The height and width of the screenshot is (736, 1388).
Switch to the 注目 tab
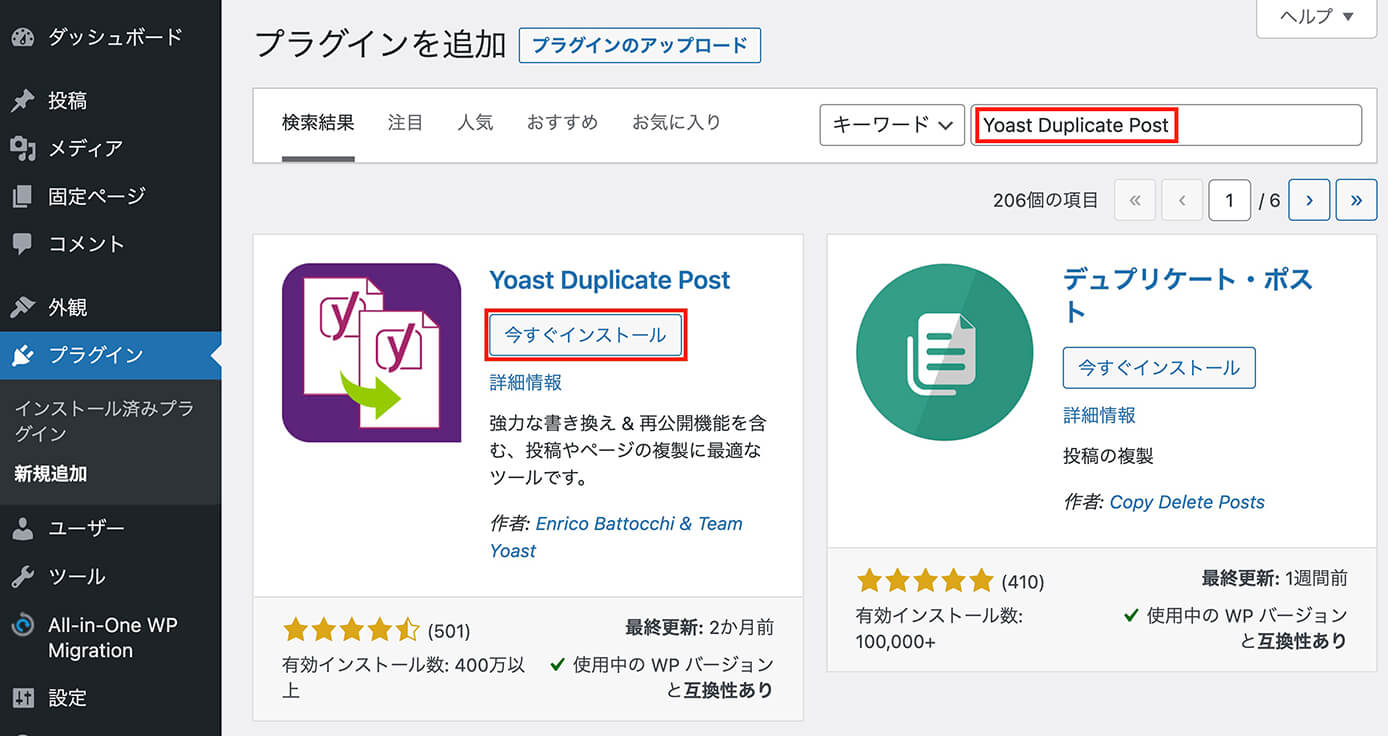pyautogui.click(x=405, y=123)
